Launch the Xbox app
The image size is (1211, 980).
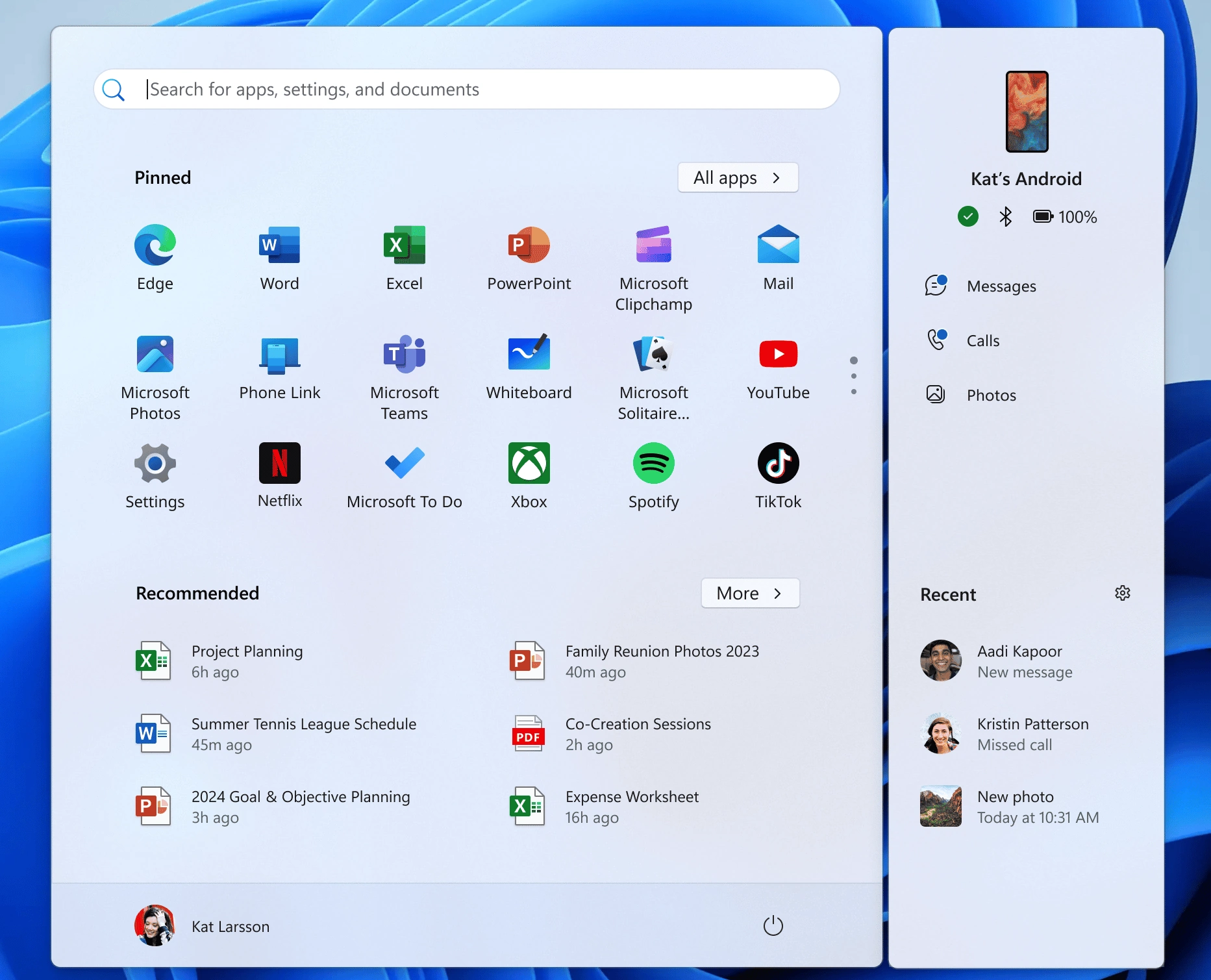coord(529,476)
